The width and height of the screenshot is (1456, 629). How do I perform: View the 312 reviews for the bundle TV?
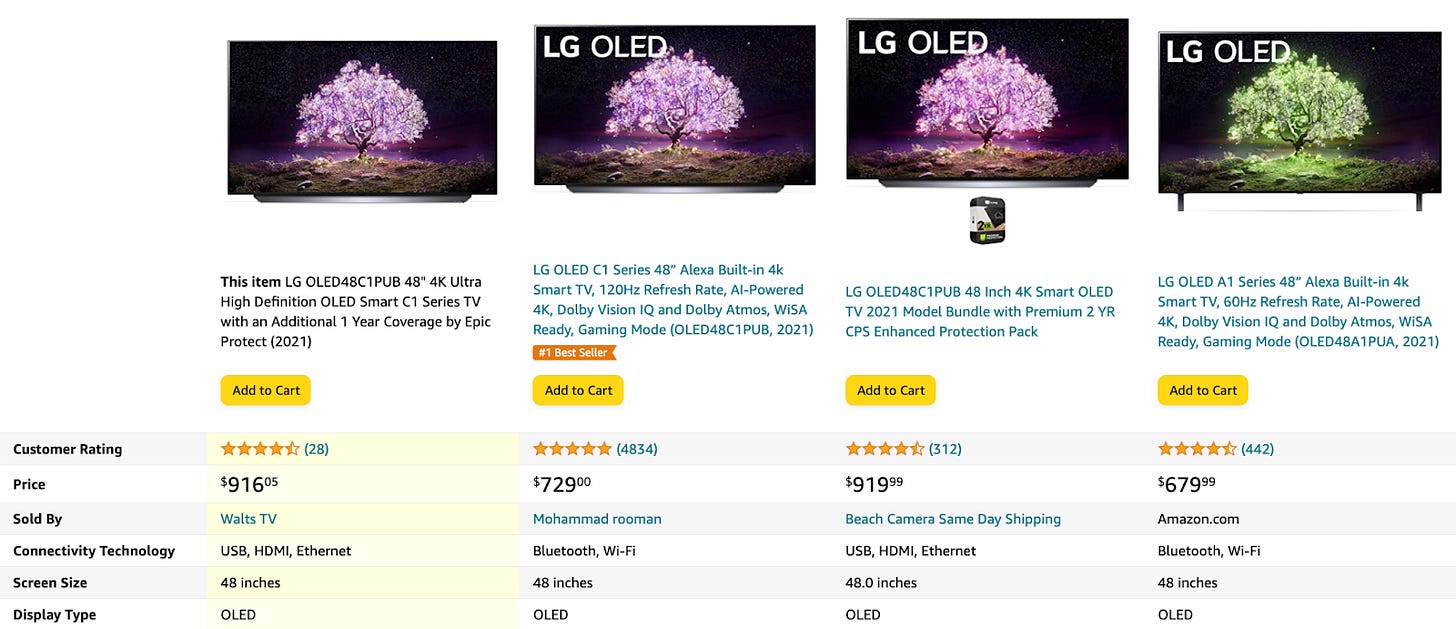(x=945, y=448)
